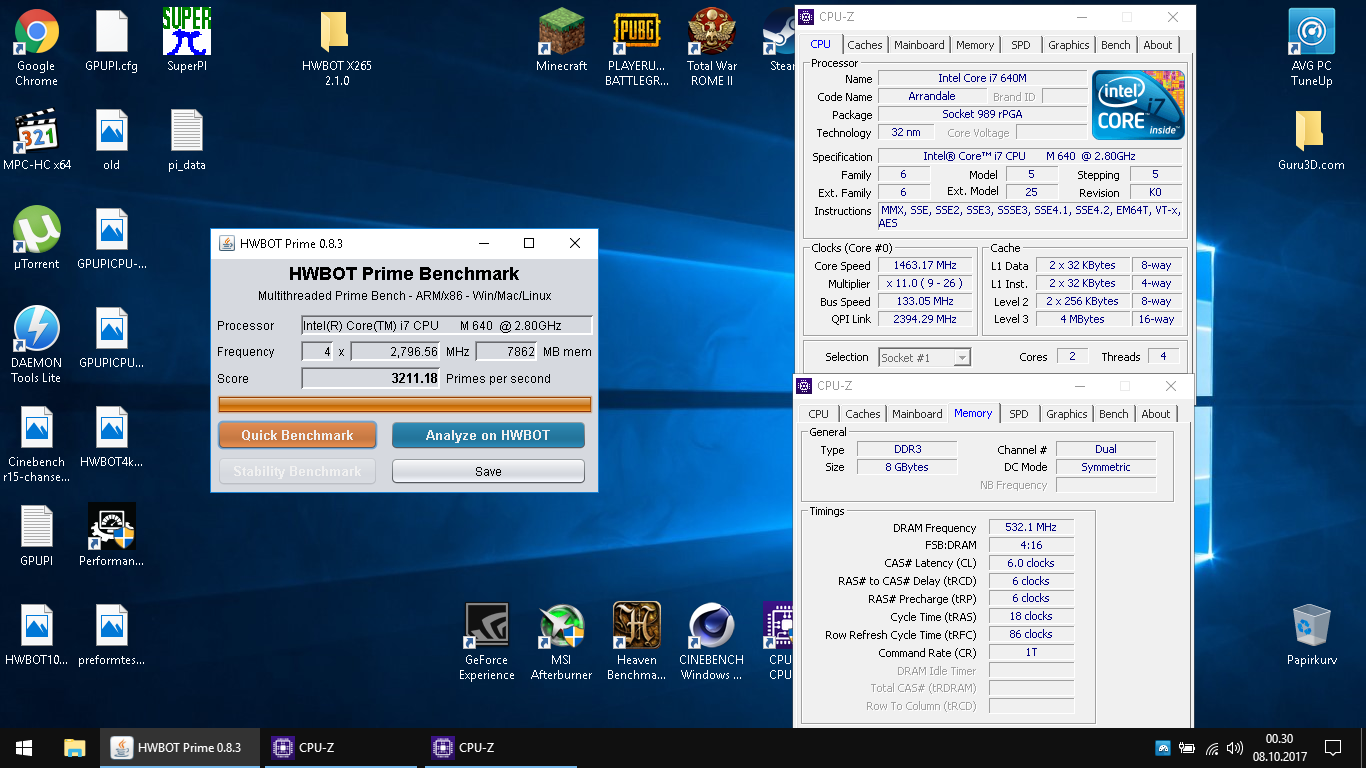This screenshot has width=1366, height=768.
Task: Launch CINEBENCH Windows shortcut
Action: pos(712,642)
